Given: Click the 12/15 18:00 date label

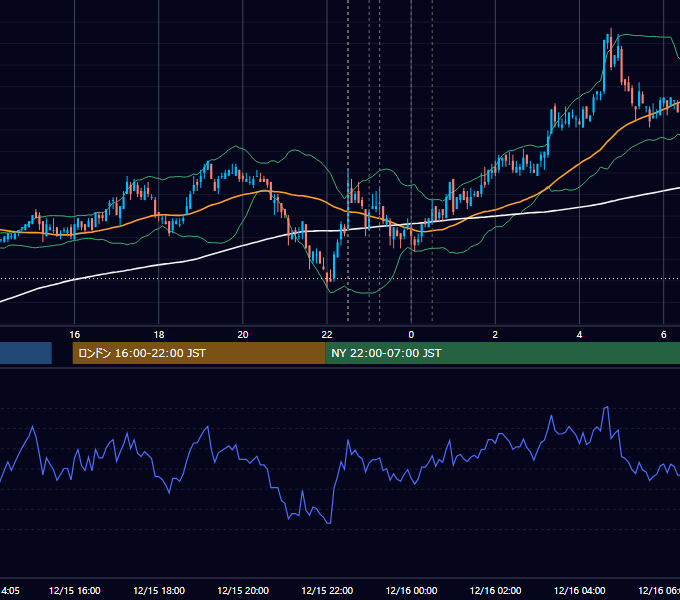Looking at the screenshot, I should [159, 590].
